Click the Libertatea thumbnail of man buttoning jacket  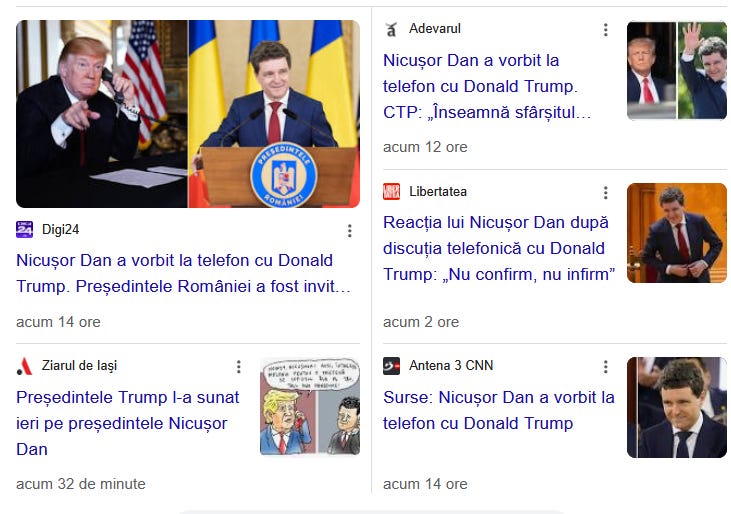676,233
